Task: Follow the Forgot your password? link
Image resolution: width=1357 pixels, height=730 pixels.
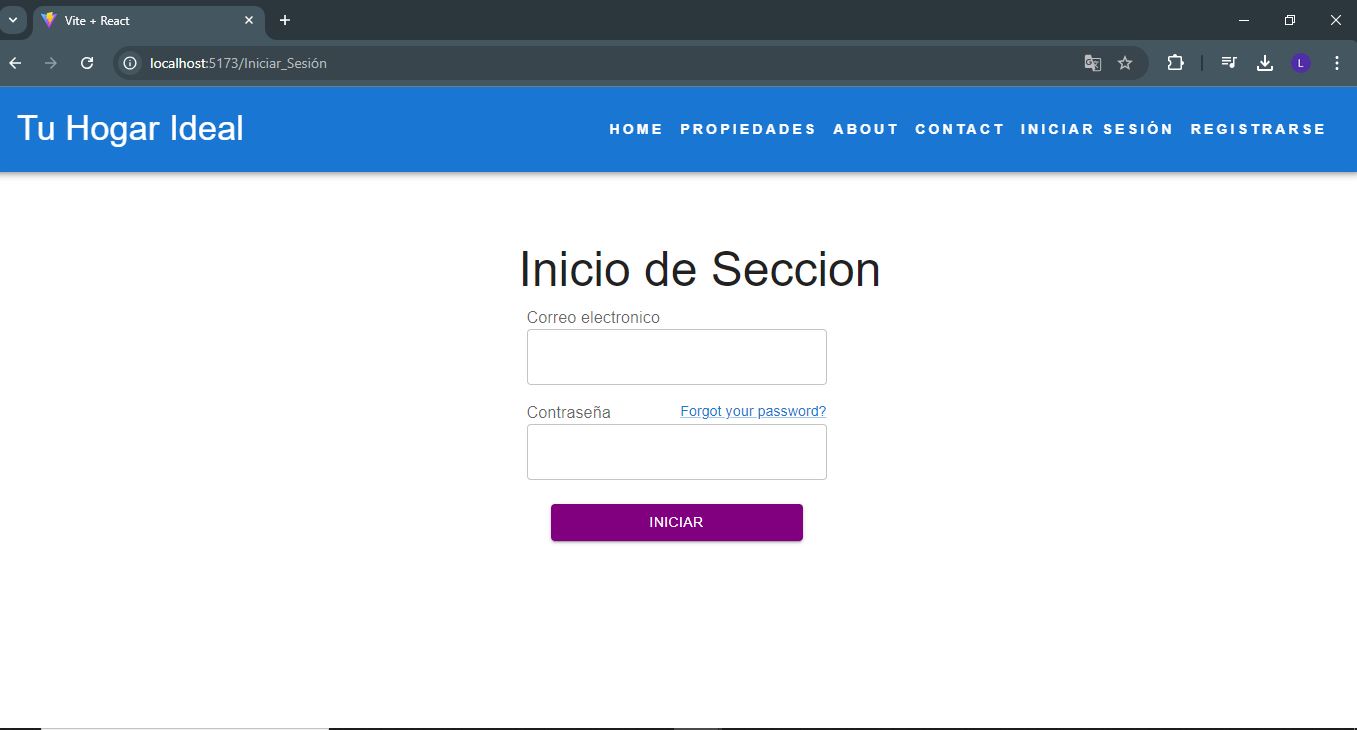Action: click(x=753, y=411)
